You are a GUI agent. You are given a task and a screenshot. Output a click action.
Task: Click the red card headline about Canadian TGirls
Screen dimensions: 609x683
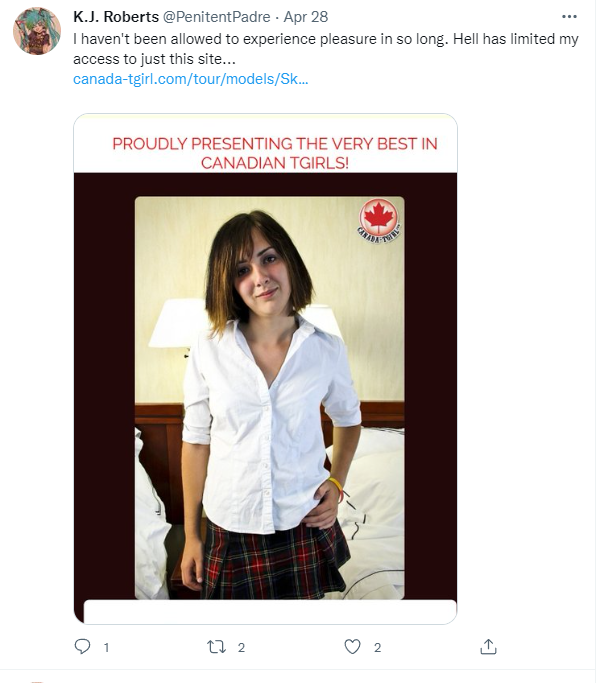(x=275, y=153)
